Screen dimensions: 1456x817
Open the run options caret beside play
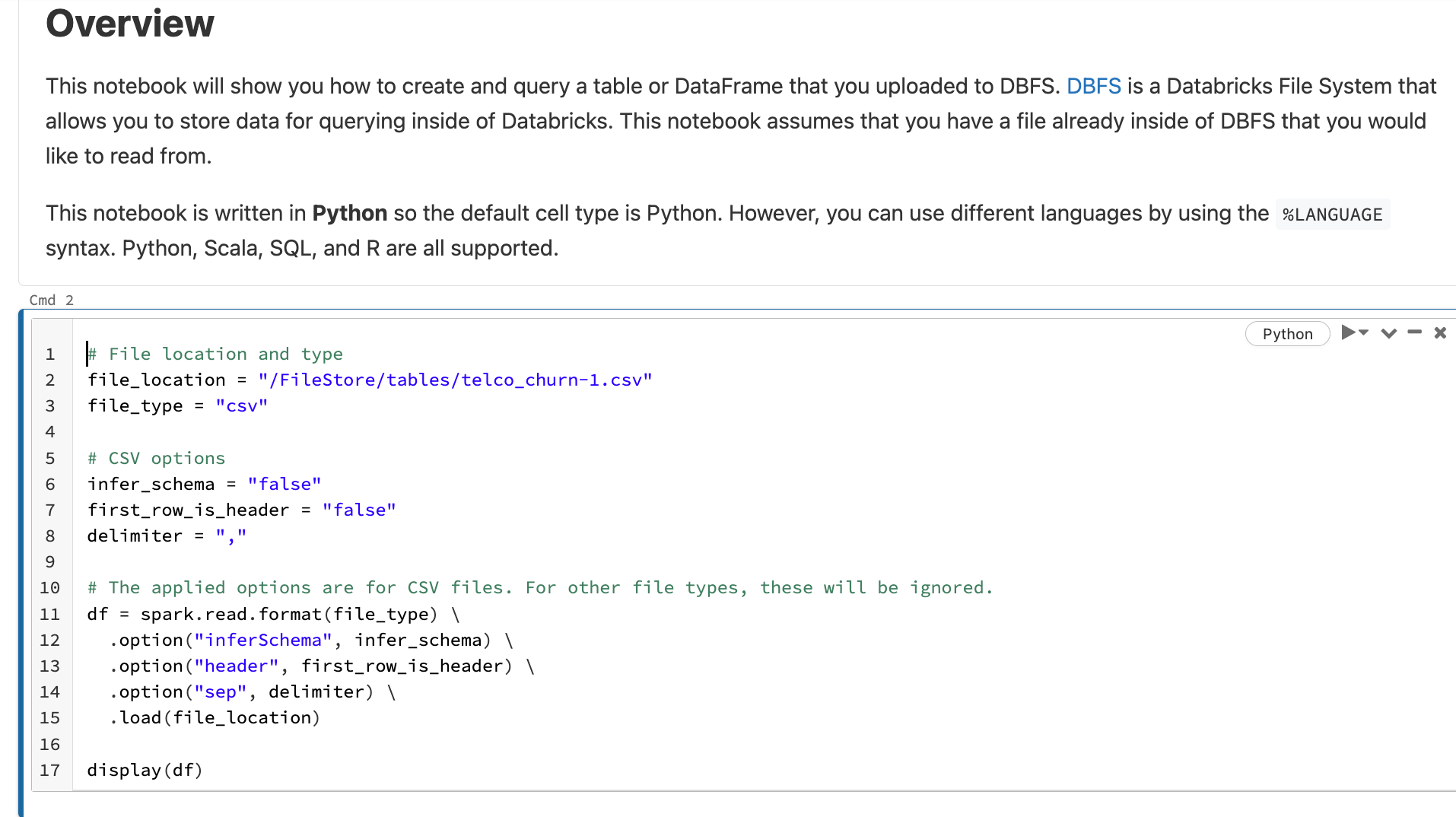pos(1364,332)
